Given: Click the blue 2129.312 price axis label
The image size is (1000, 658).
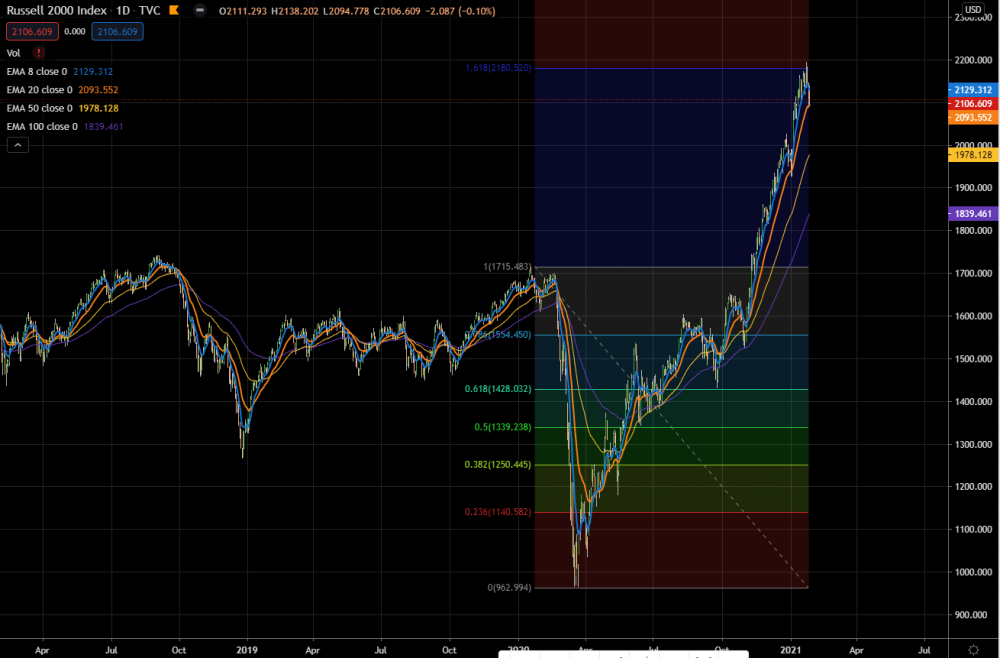Looking at the screenshot, I should [x=973, y=90].
